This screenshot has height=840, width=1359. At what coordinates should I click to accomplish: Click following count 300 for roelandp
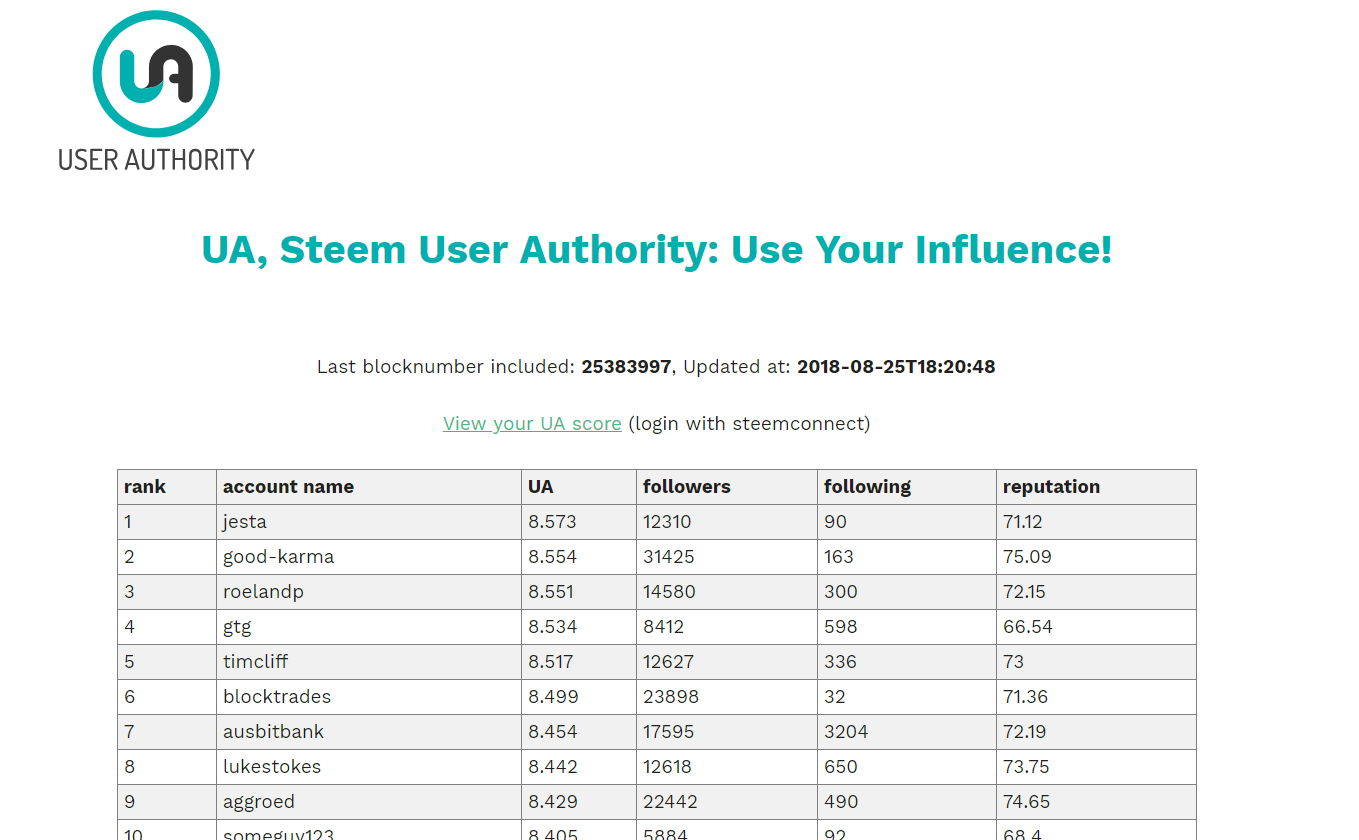tap(841, 592)
